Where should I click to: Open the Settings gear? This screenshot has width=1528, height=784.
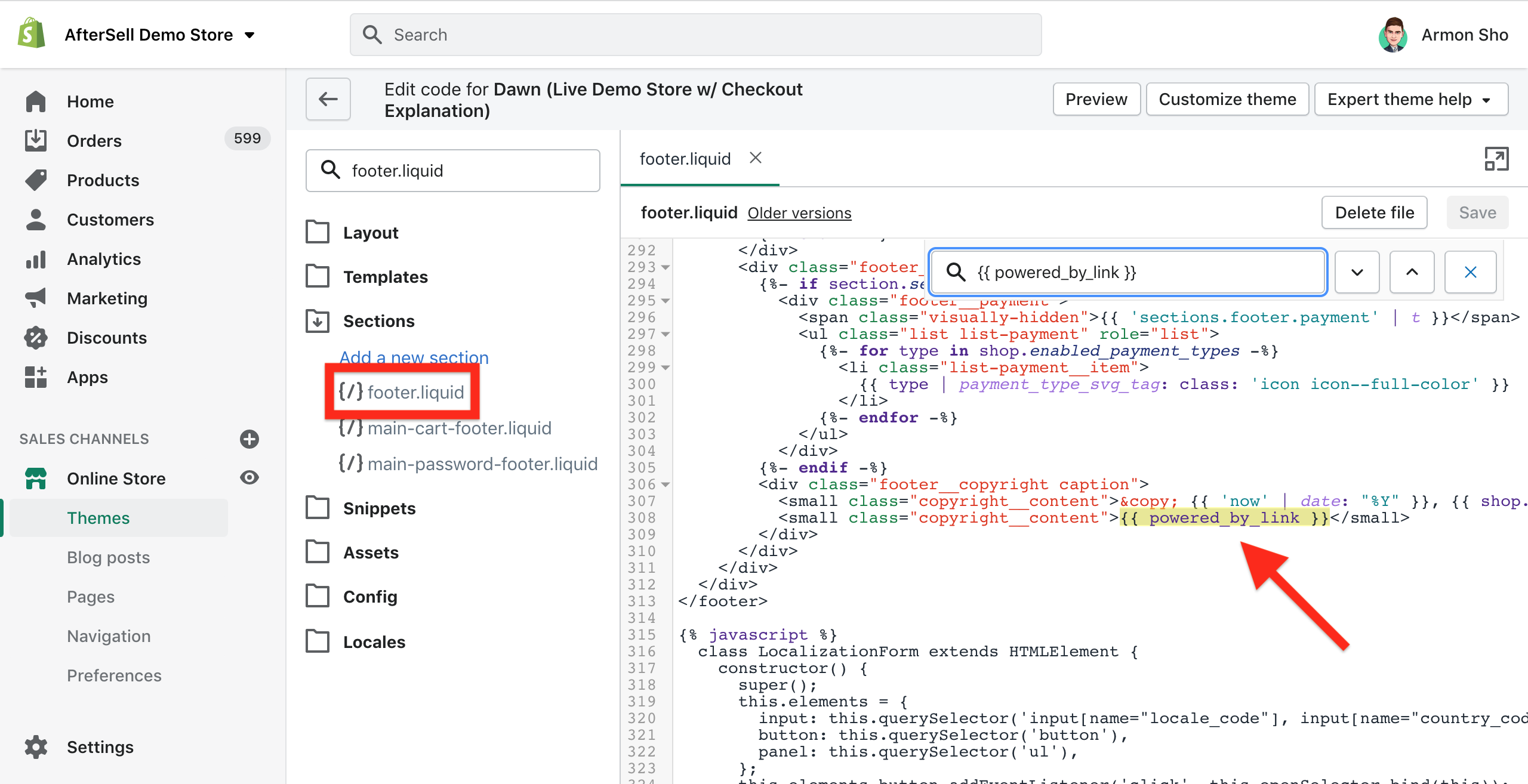36,747
